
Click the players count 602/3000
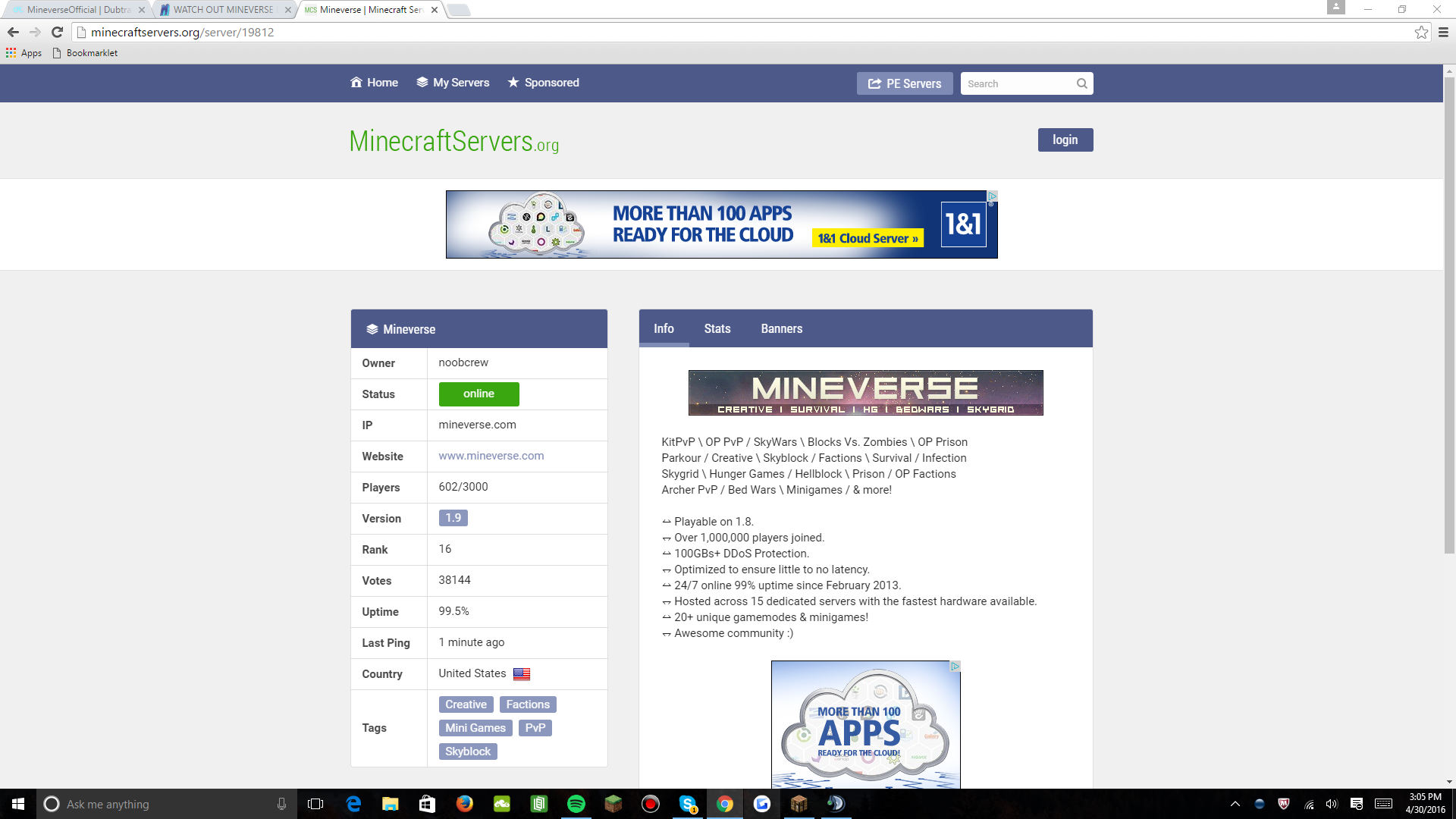tap(463, 487)
